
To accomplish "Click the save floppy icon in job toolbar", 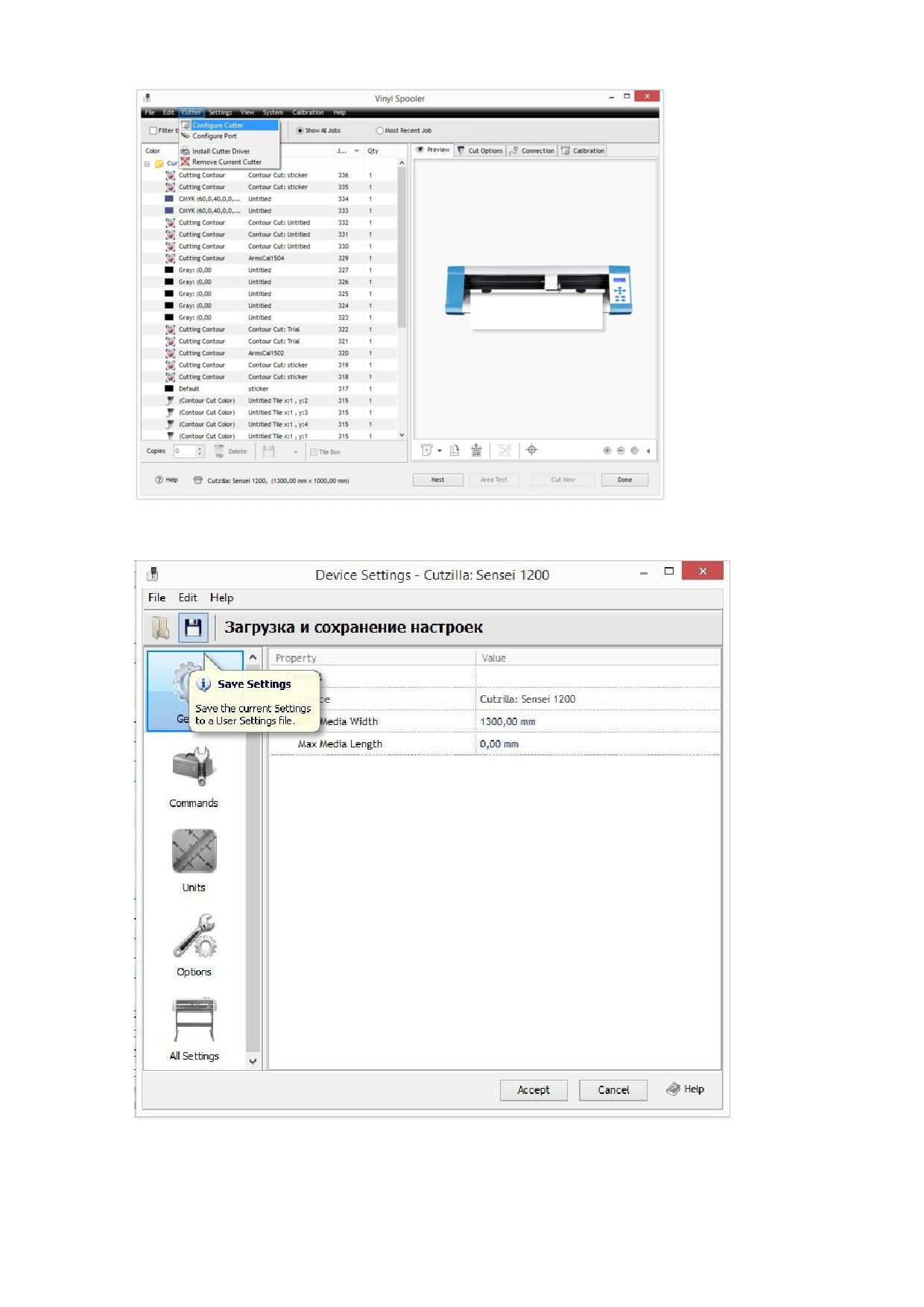I will pos(269,452).
